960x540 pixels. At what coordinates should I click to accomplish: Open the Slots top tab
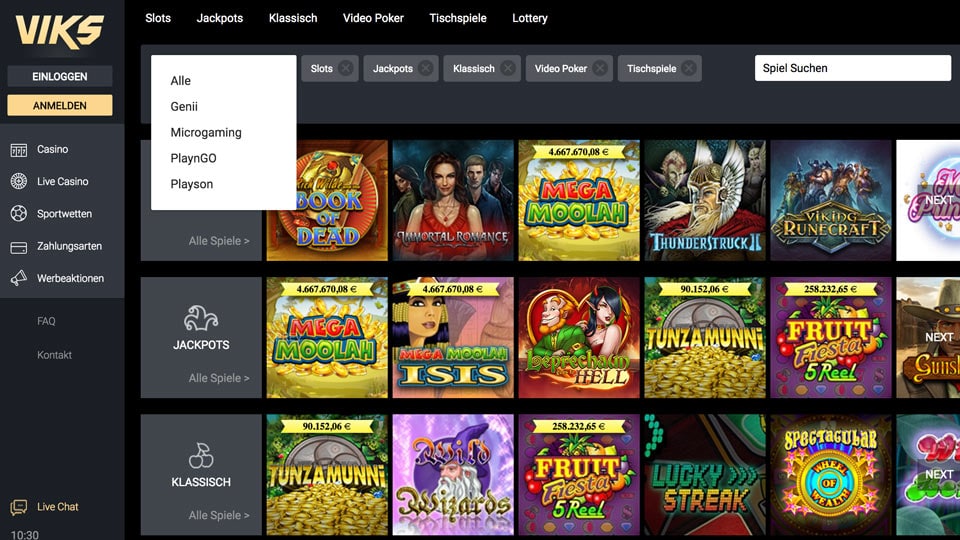[158, 18]
